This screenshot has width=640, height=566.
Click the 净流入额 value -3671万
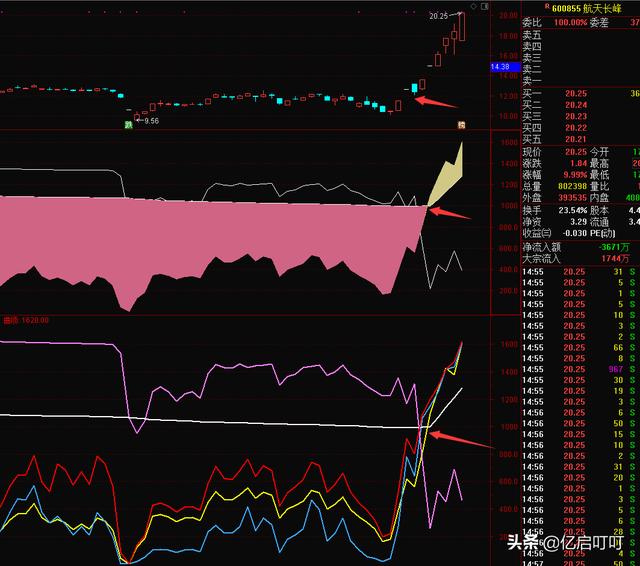(614, 247)
